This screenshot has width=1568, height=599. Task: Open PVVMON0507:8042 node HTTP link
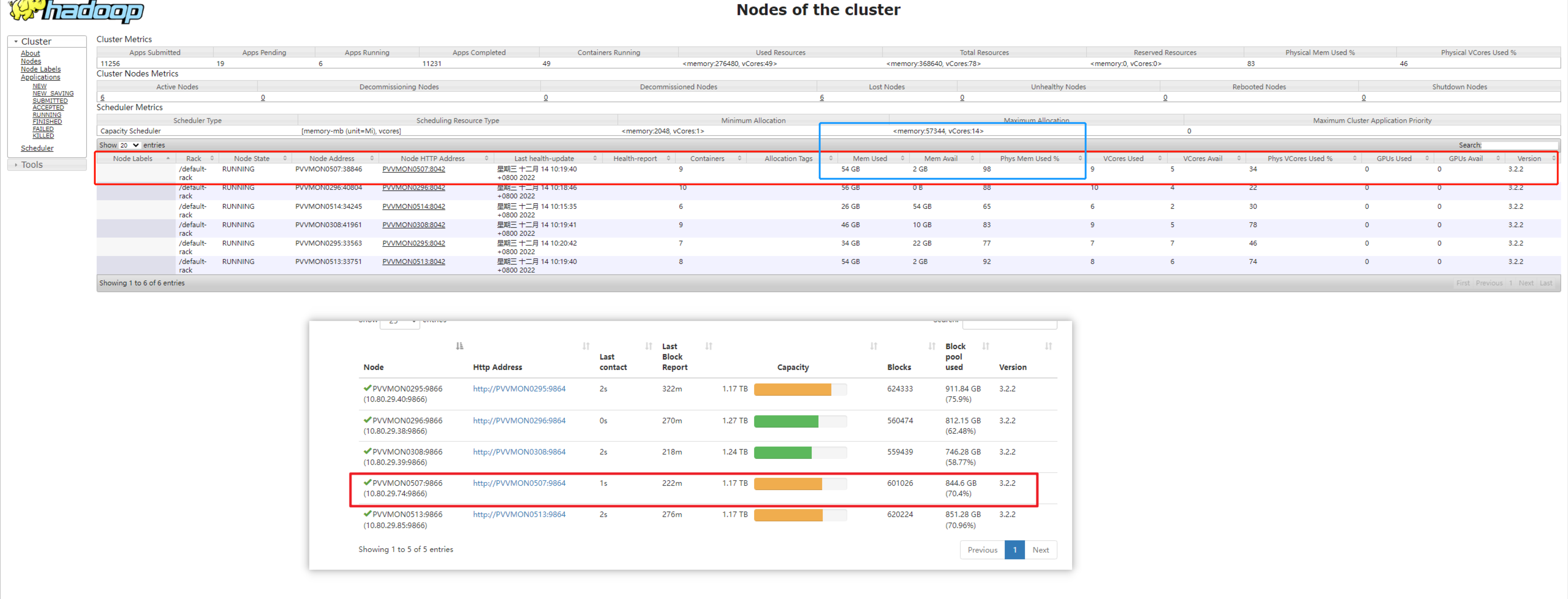tap(413, 169)
